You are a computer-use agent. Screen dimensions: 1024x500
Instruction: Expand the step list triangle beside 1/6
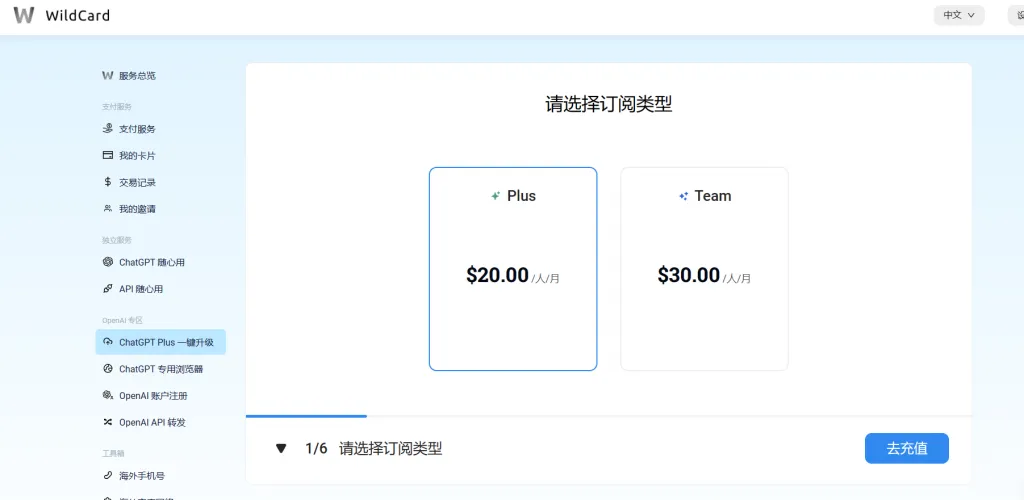[281, 449]
